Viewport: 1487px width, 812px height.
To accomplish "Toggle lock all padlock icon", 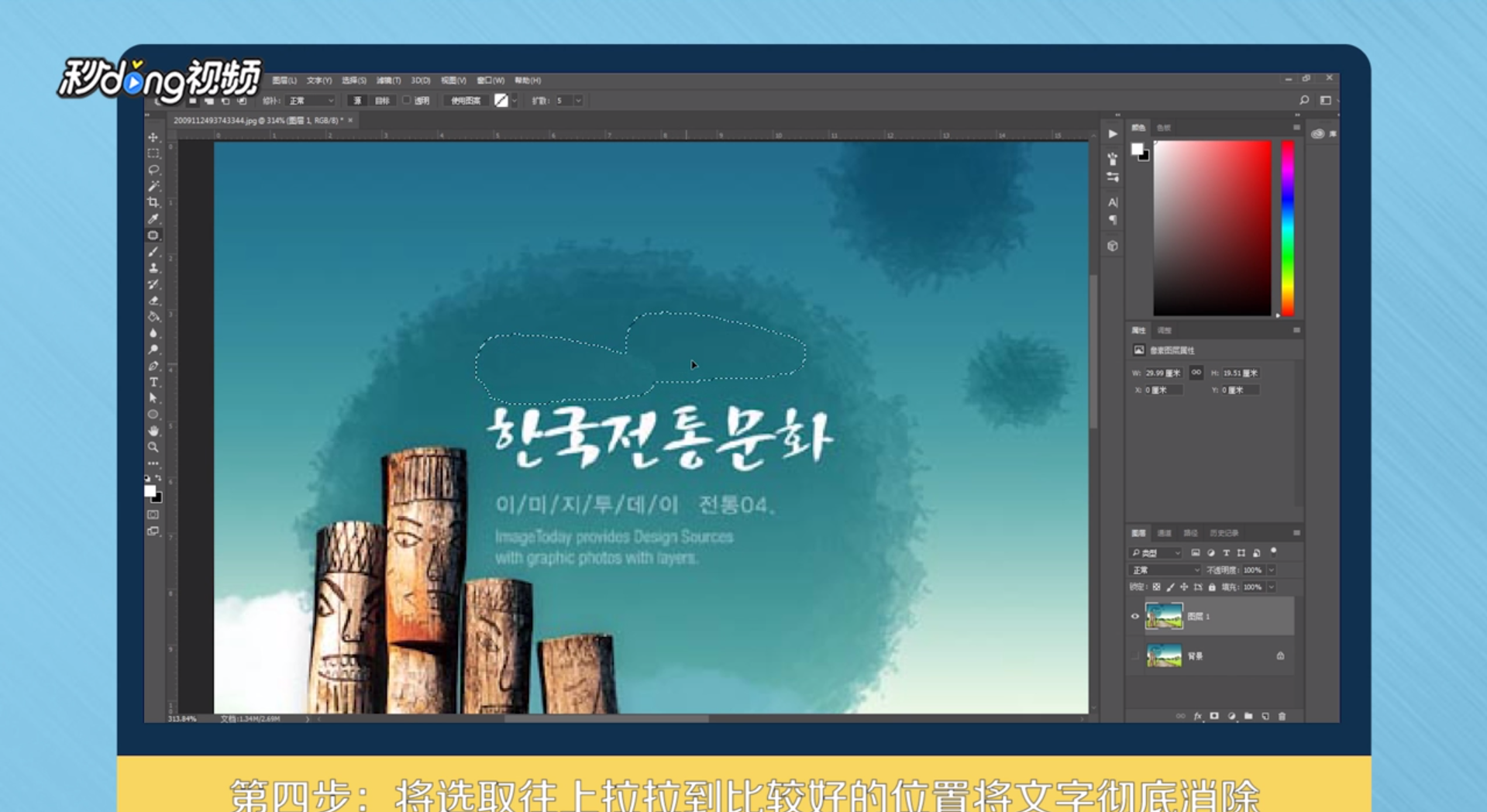I will pyautogui.click(x=1212, y=587).
